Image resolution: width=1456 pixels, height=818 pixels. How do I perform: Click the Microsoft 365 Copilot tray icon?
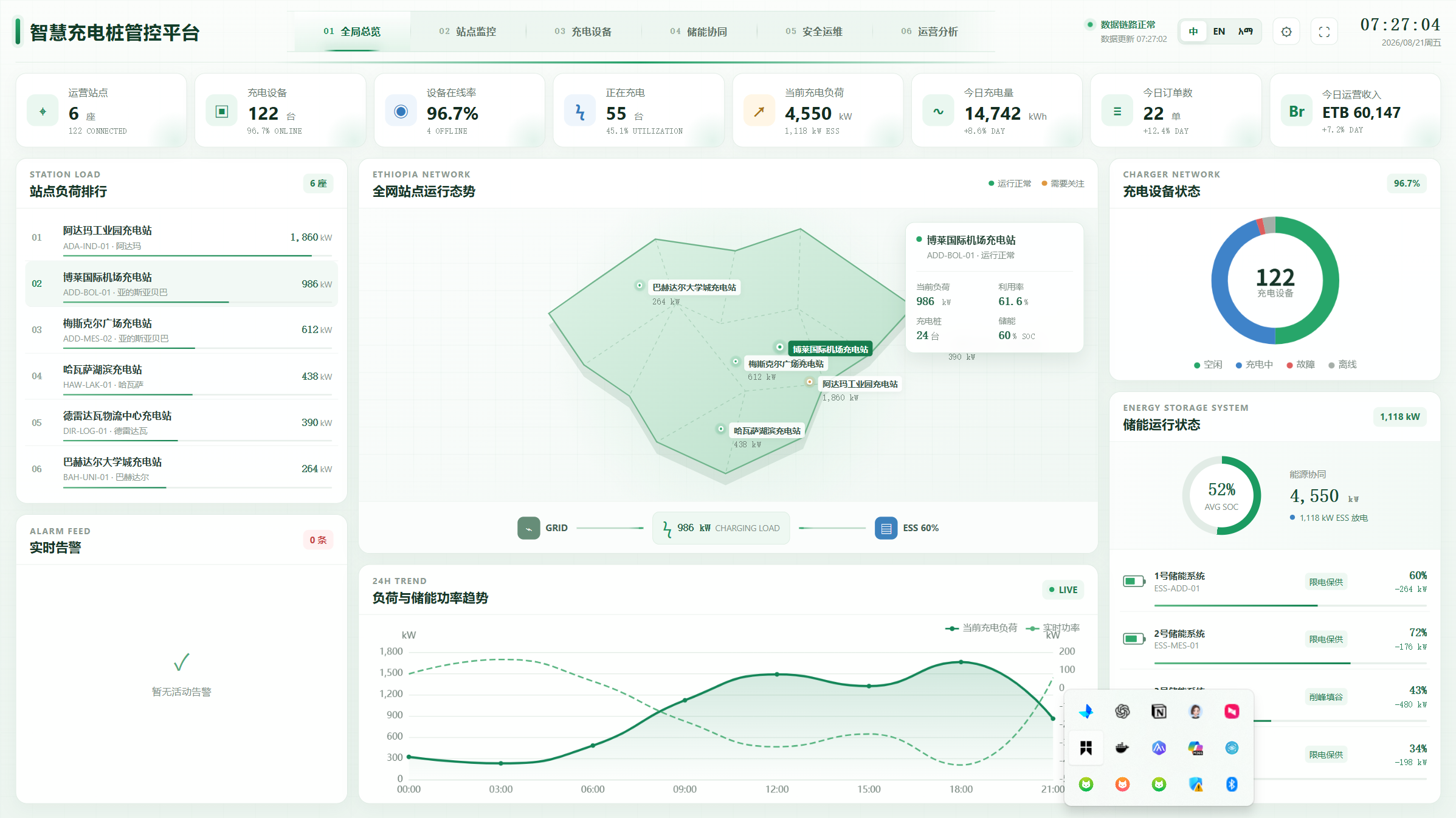click(x=1195, y=748)
